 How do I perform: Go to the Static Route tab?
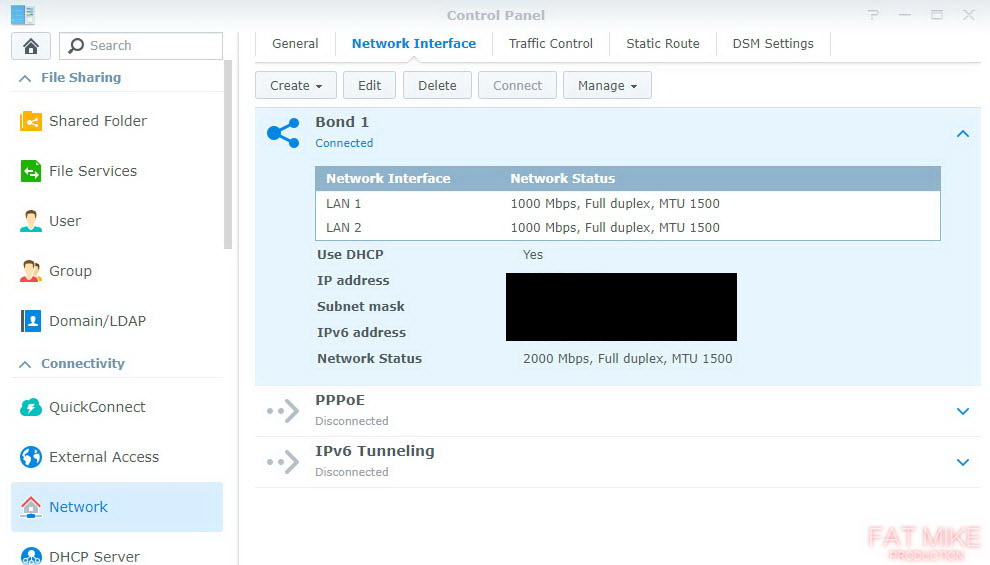662,44
